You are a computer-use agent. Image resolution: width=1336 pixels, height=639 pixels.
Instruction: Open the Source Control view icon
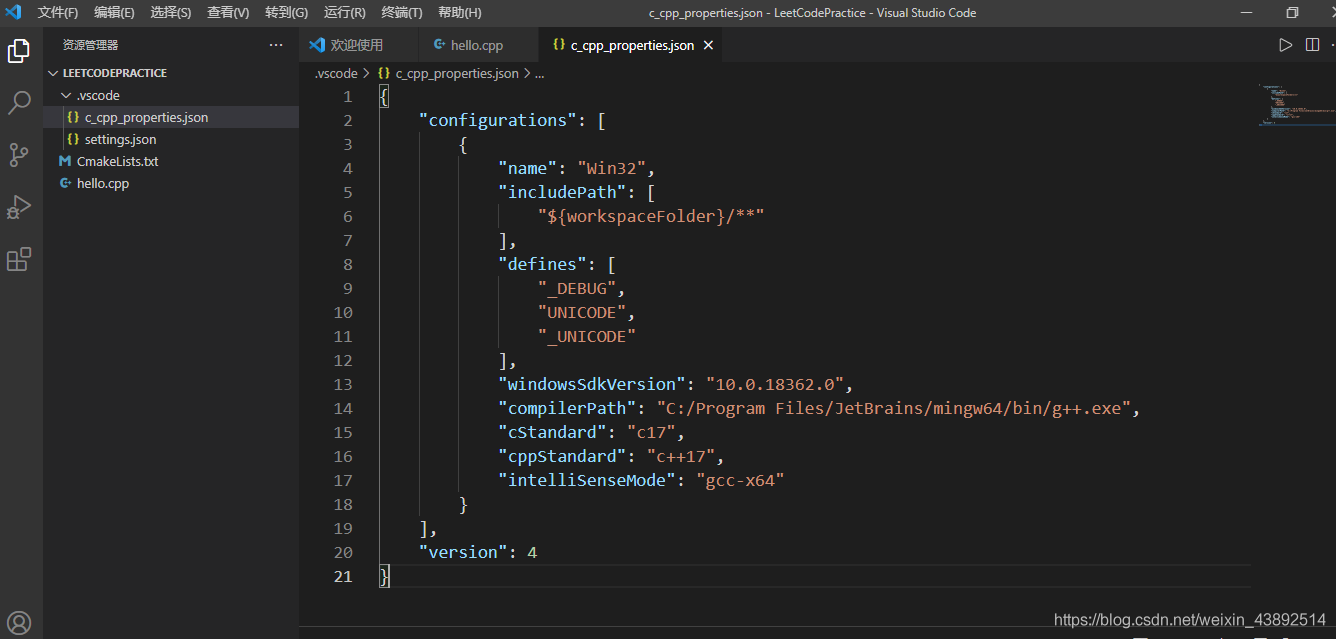point(19,155)
